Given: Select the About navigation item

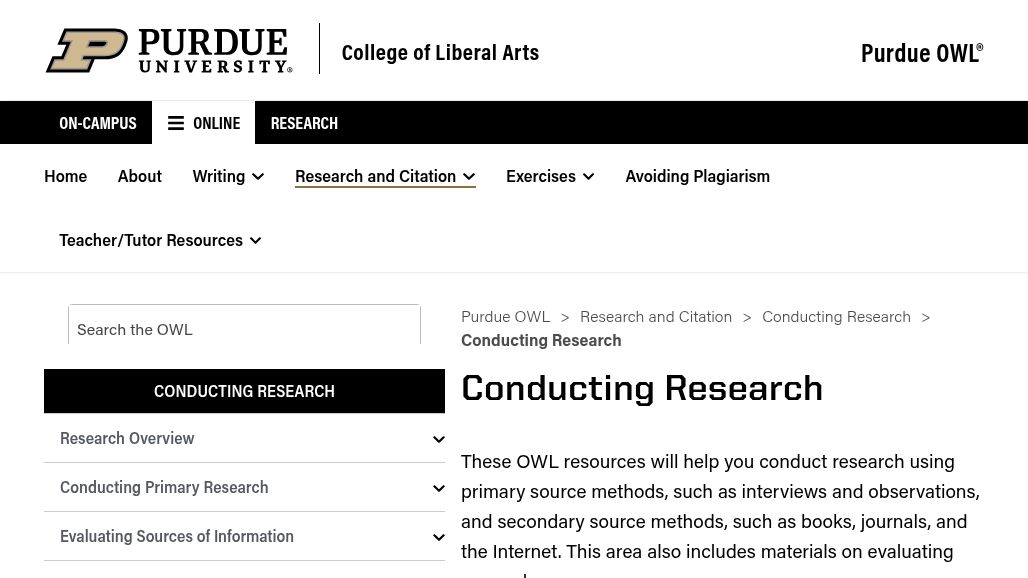Looking at the screenshot, I should [139, 175].
